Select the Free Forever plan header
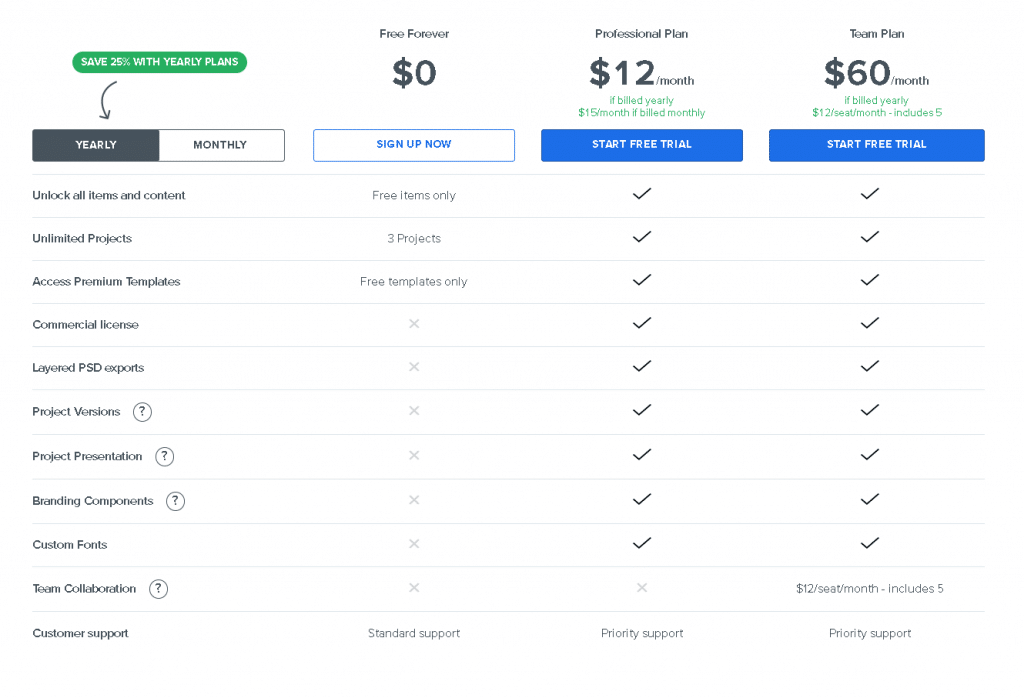1024x698 pixels. tap(414, 33)
